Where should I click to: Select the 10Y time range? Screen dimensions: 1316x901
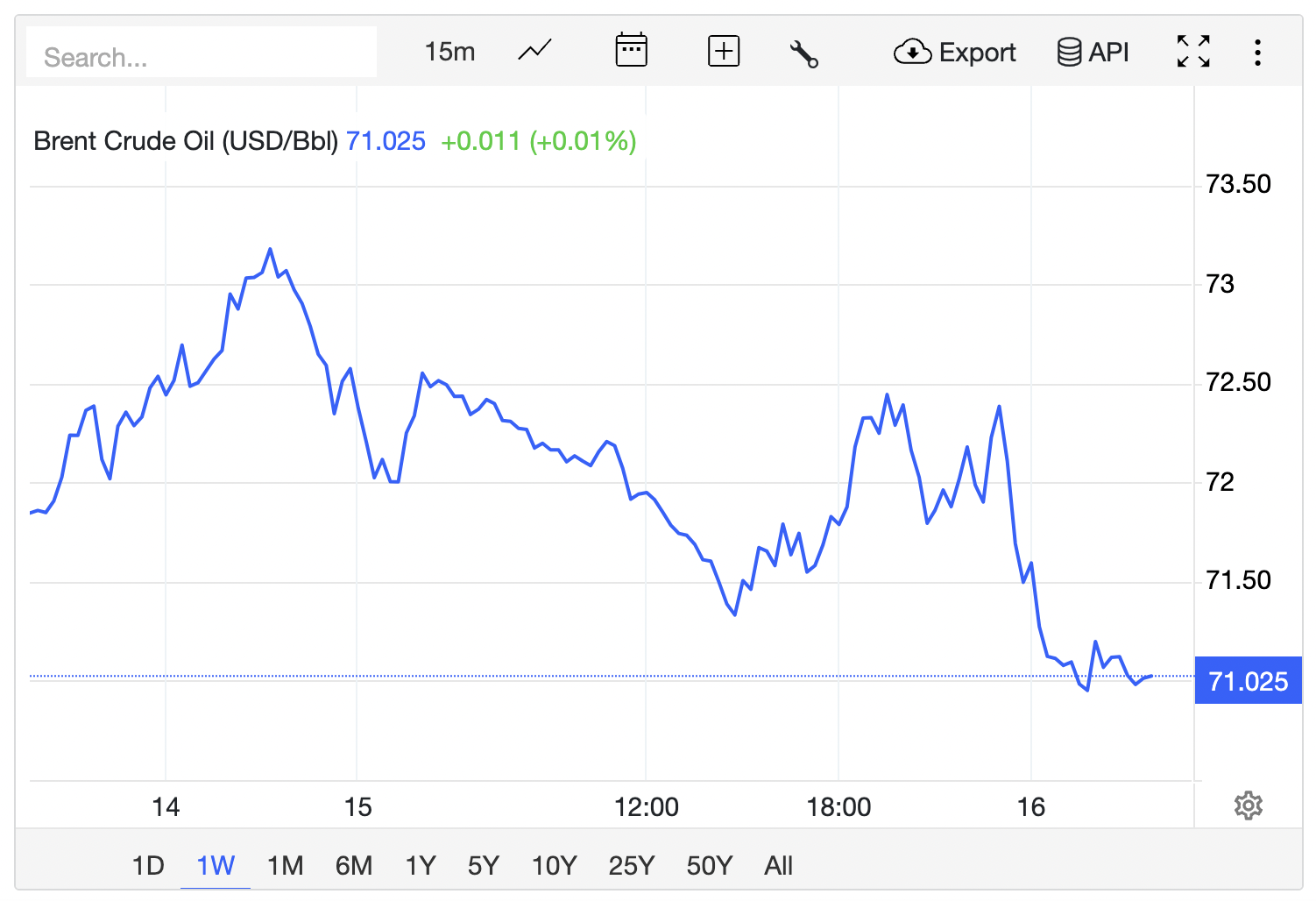[x=554, y=866]
